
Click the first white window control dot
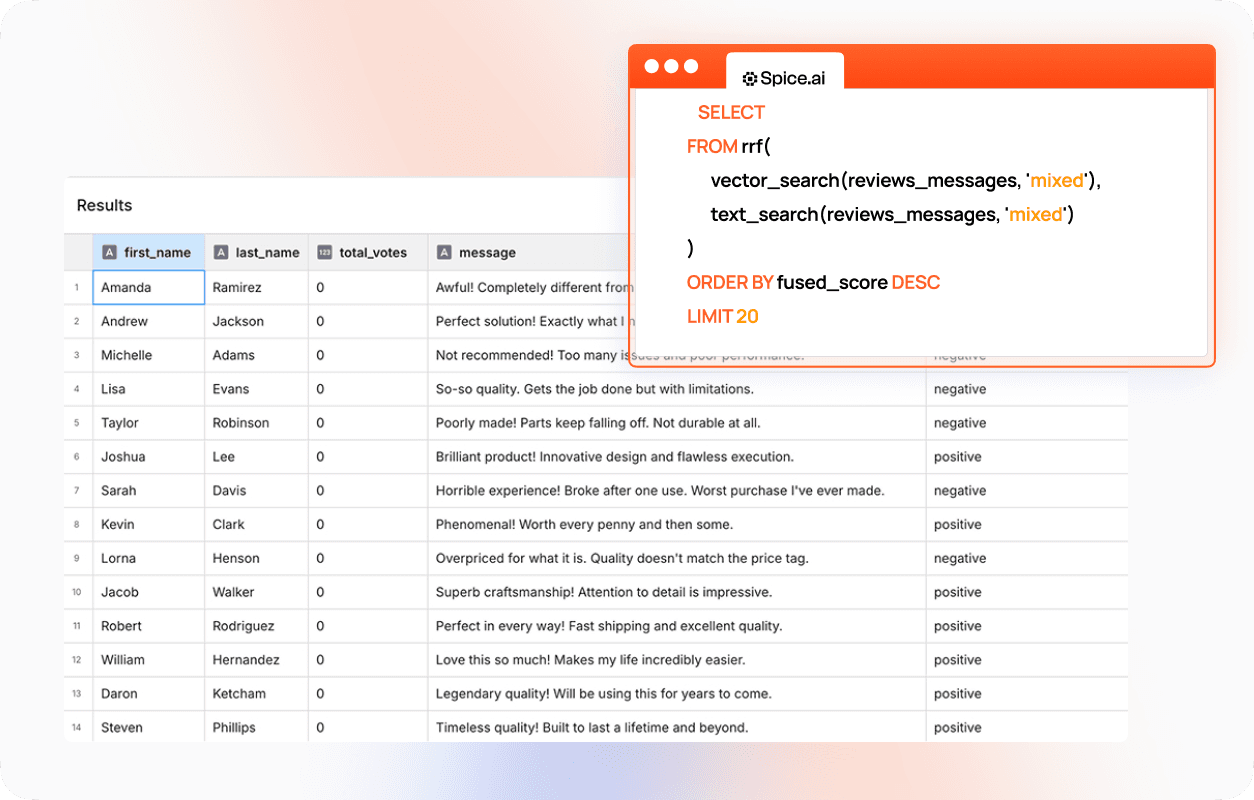coord(652,66)
